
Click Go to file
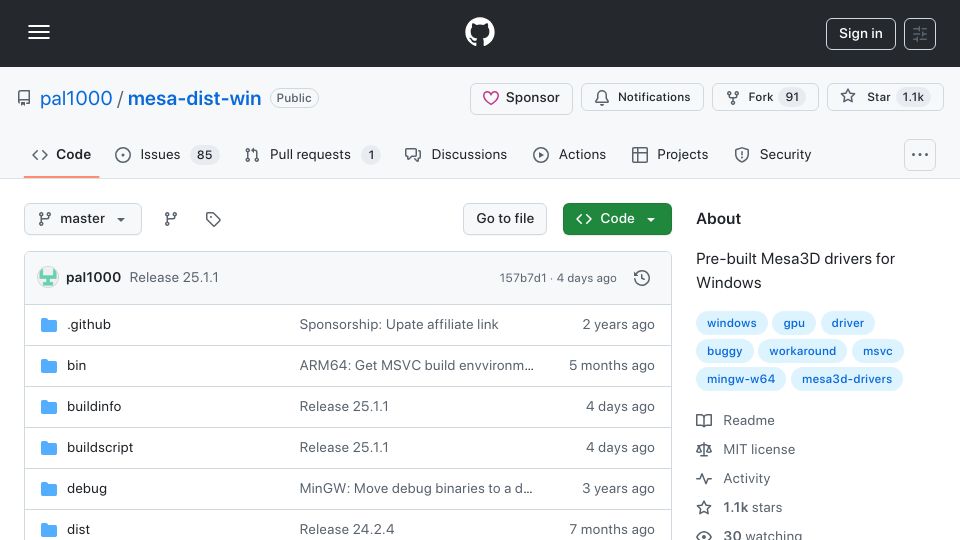tap(504, 219)
